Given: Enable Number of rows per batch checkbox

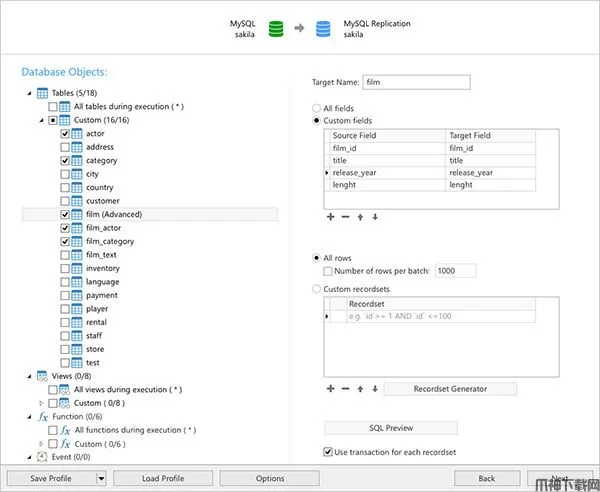Looking at the screenshot, I should [x=329, y=271].
